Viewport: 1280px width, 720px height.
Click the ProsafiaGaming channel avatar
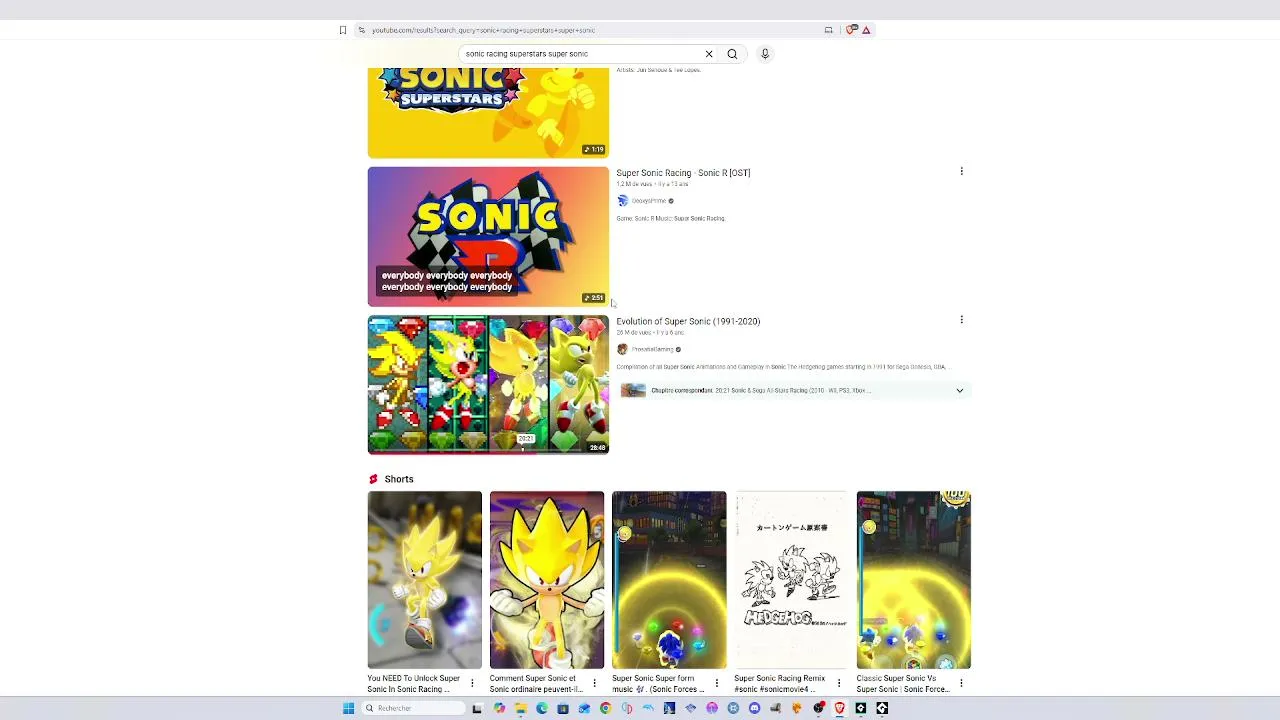[622, 349]
